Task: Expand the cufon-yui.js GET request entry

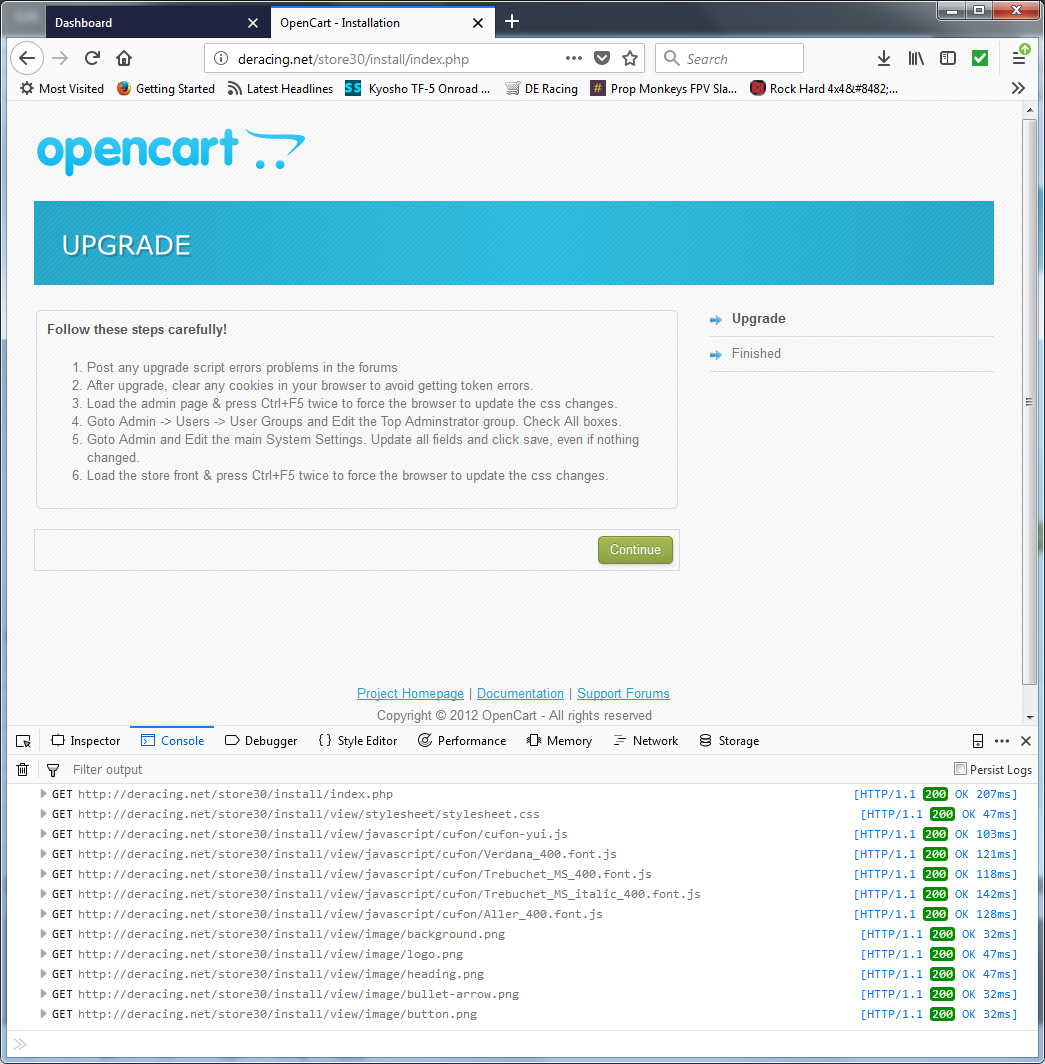Action: pos(43,834)
